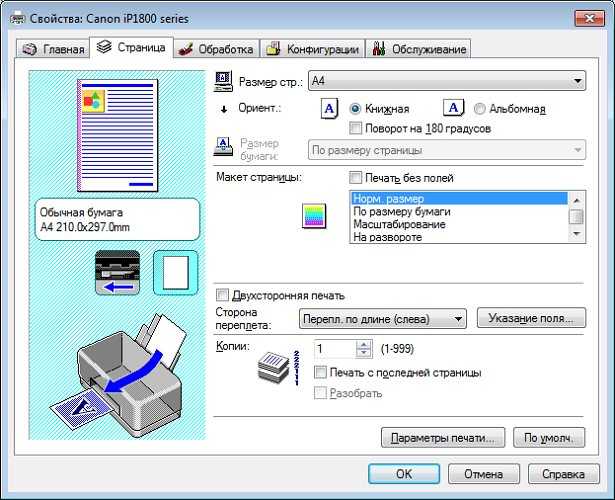Open the Главная tab
The image size is (615, 500).
pos(53,49)
